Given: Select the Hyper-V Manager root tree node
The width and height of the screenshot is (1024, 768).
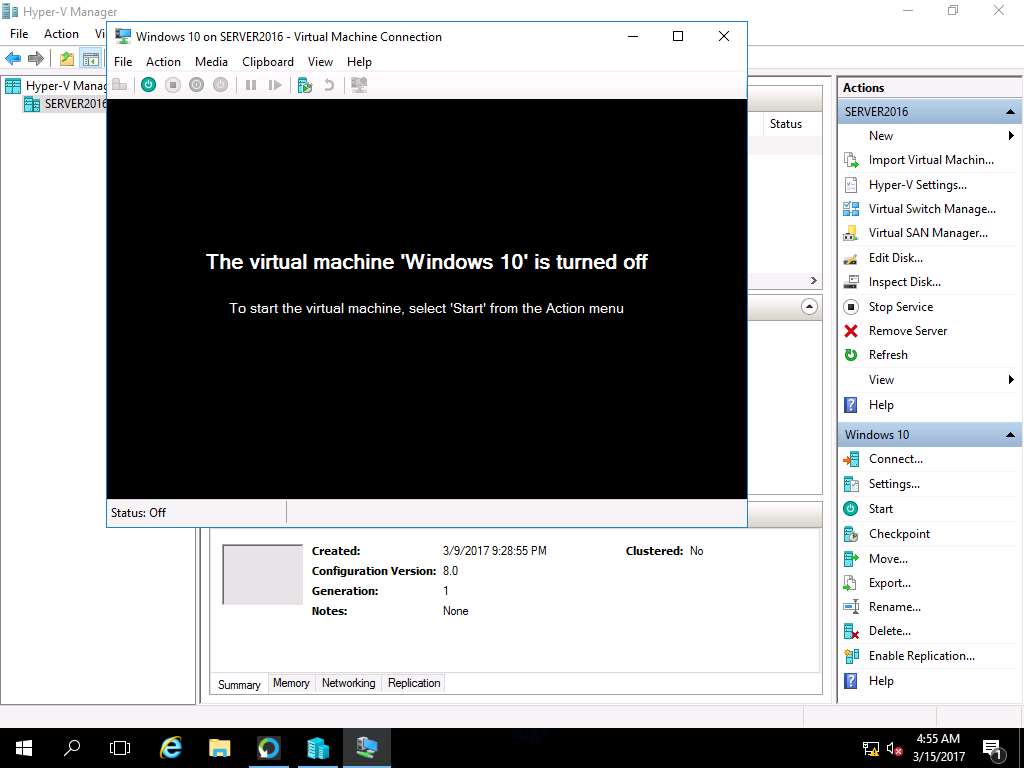Looking at the screenshot, I should coord(56,86).
